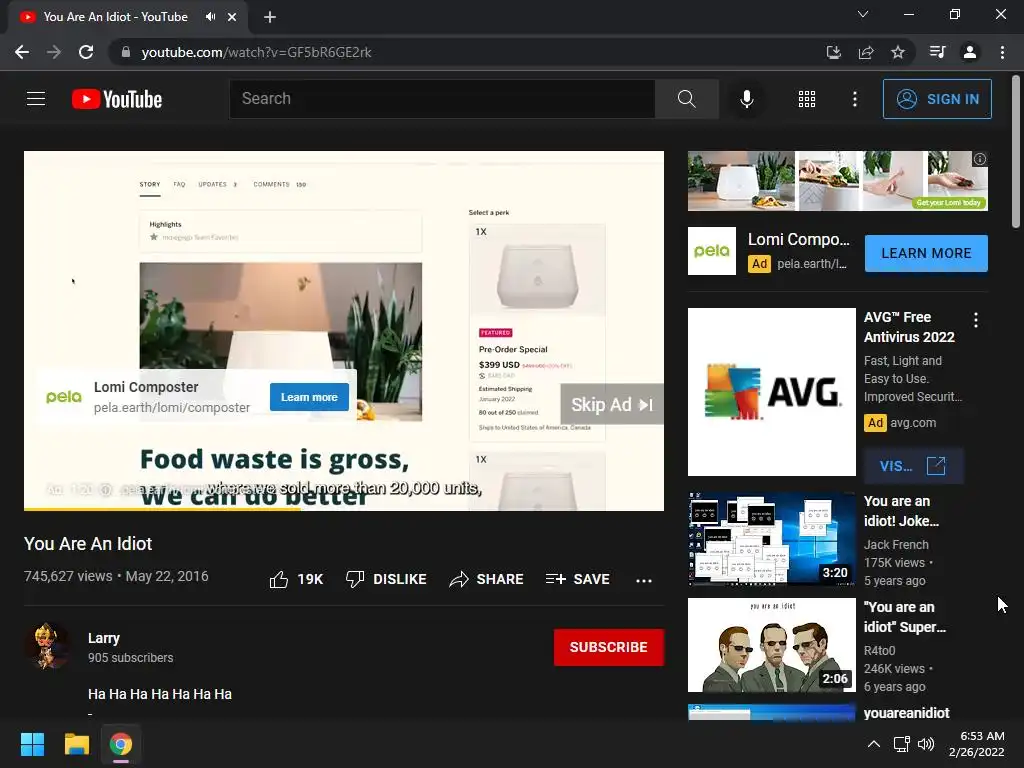Open a new browser tab
The height and width of the screenshot is (768, 1024).
tap(270, 17)
